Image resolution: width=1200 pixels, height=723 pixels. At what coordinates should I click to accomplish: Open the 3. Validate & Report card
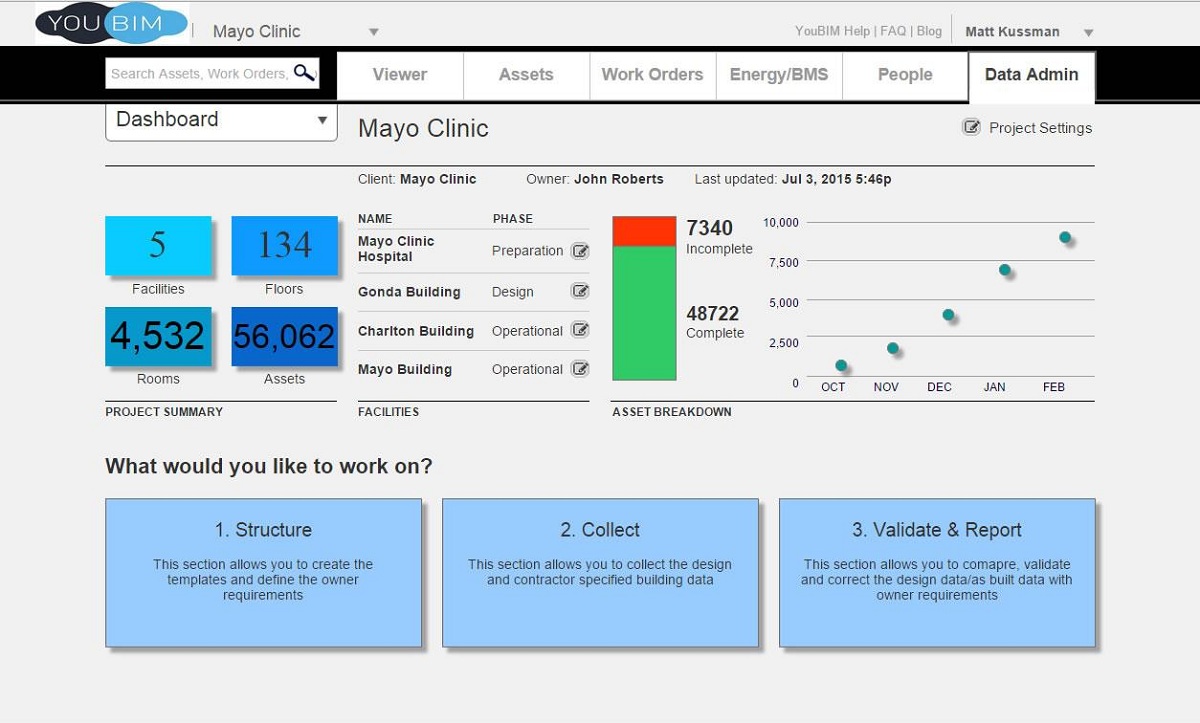point(937,573)
